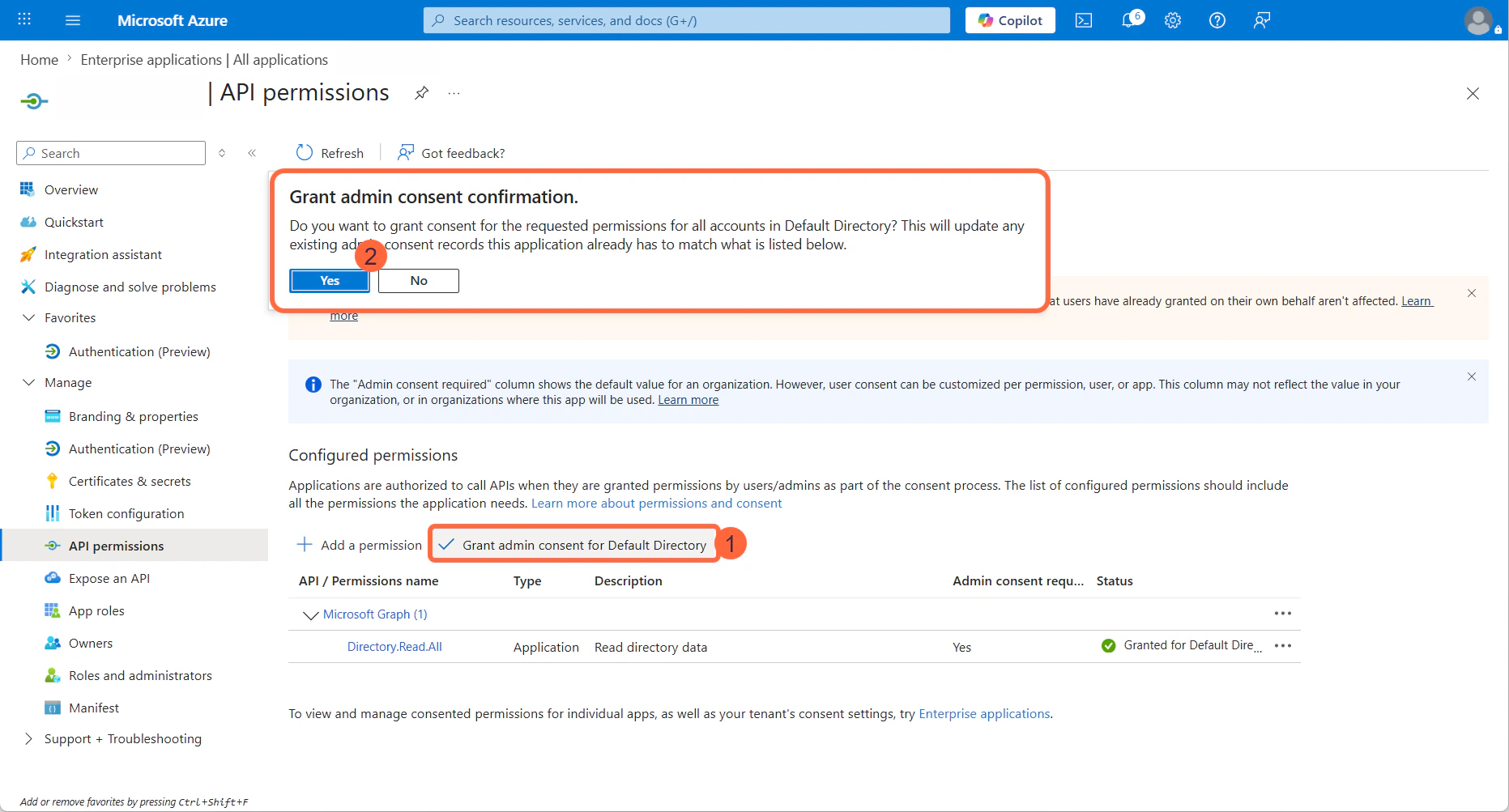The height and width of the screenshot is (812, 1509).
Task: Open the feedback icon in top bar
Action: coord(1262,20)
